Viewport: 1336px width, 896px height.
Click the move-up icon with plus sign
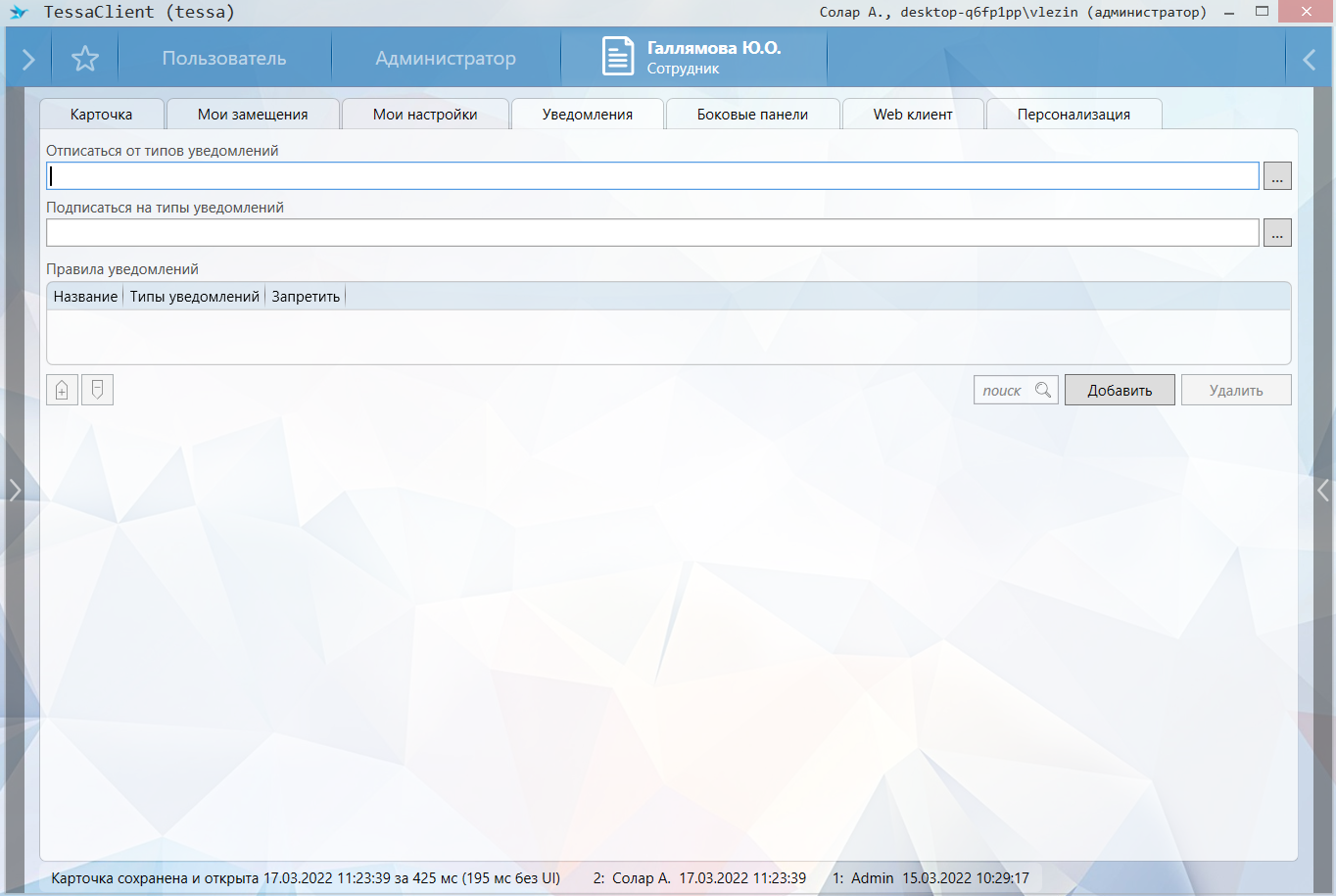[x=62, y=390]
